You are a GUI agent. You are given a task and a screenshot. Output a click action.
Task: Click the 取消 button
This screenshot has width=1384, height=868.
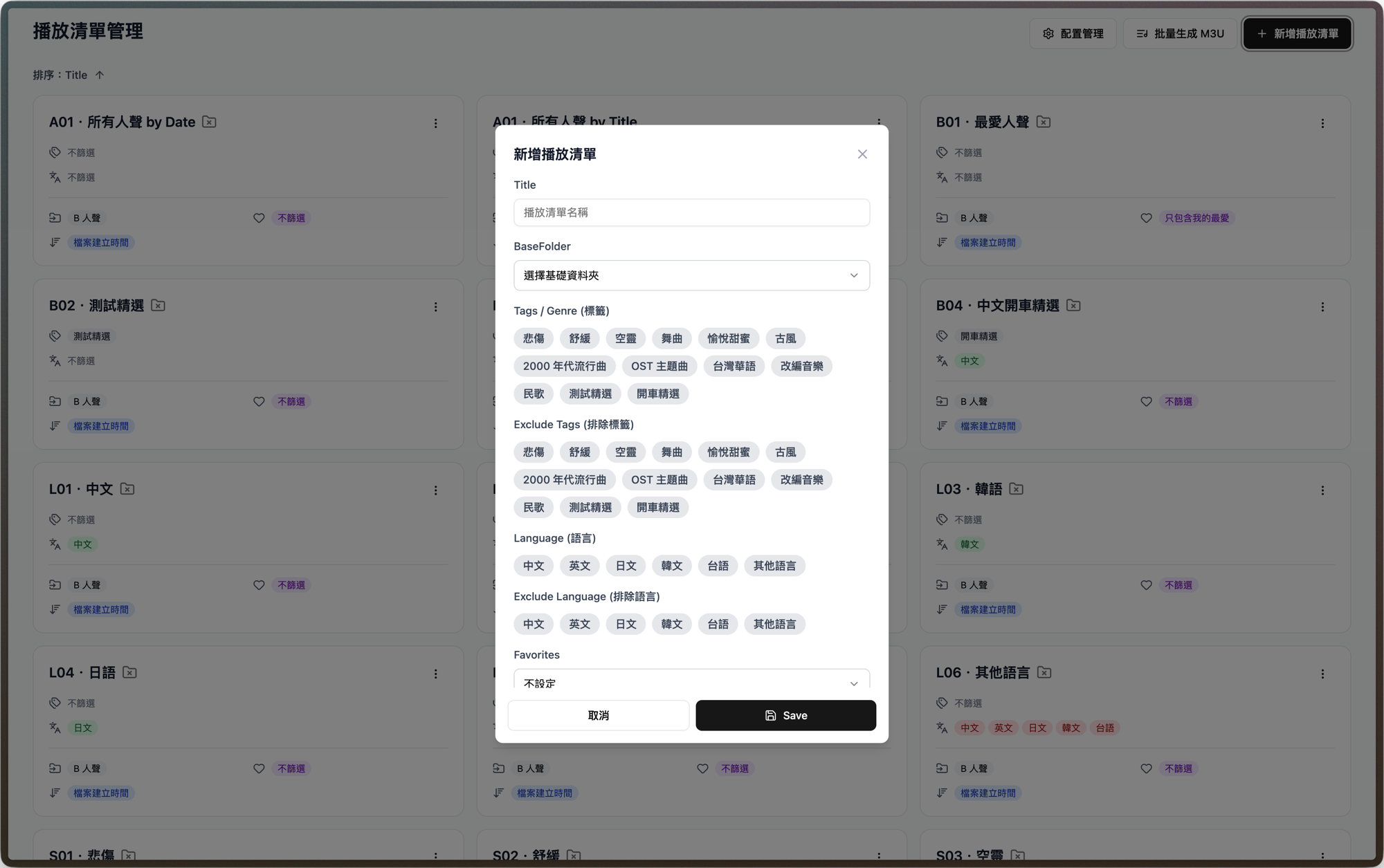(598, 715)
